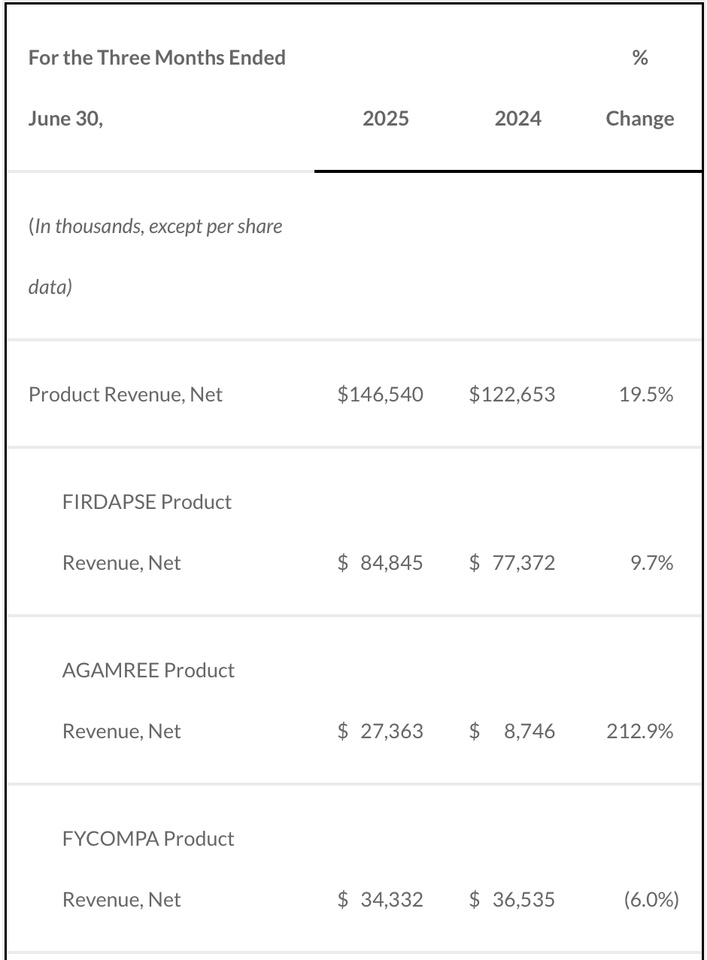This screenshot has width=707, height=960.
Task: Select the $34,332 FYCOMPA 2025 value
Action: coord(380,899)
